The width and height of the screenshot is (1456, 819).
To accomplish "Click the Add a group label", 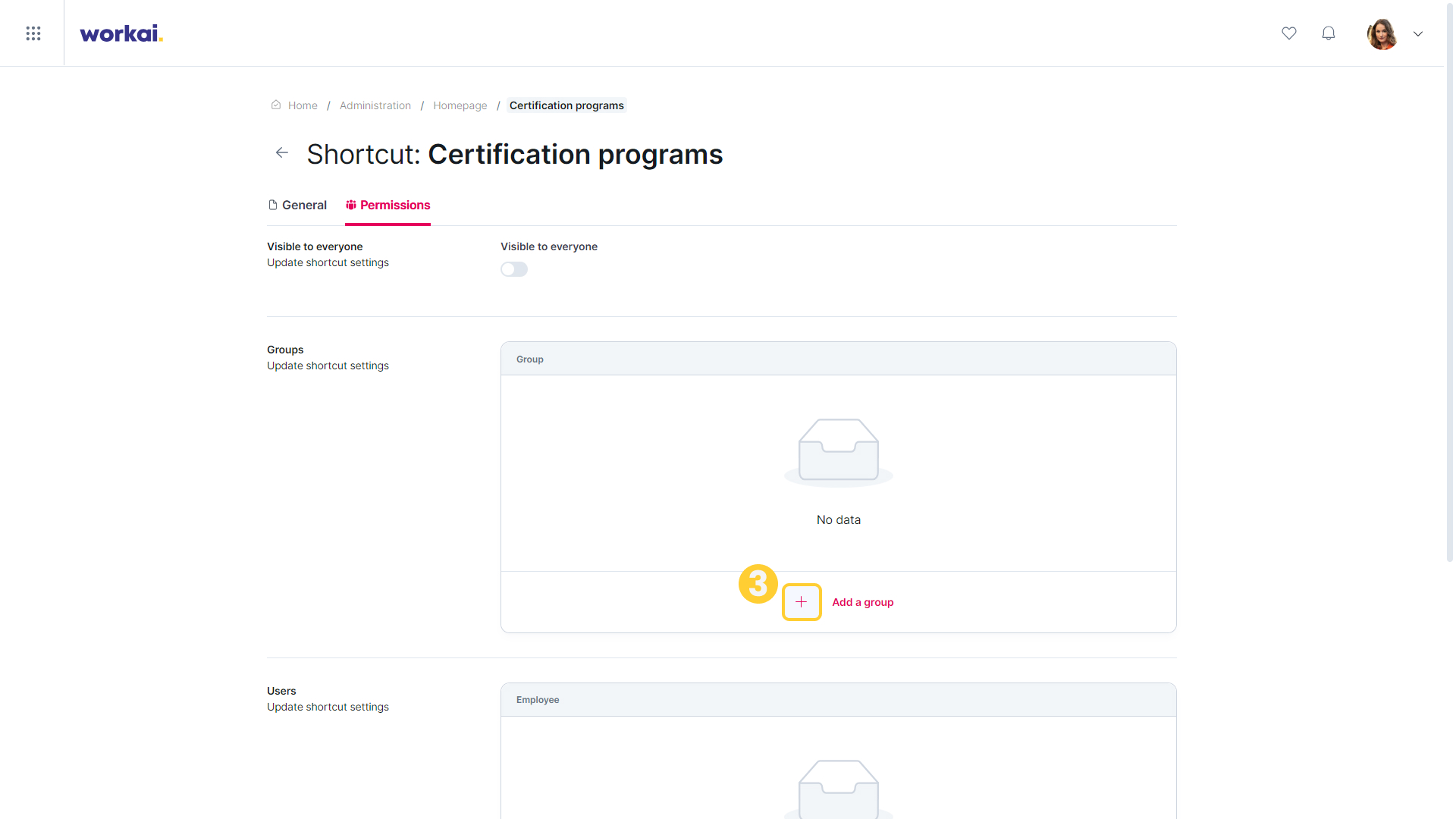I will tap(863, 602).
